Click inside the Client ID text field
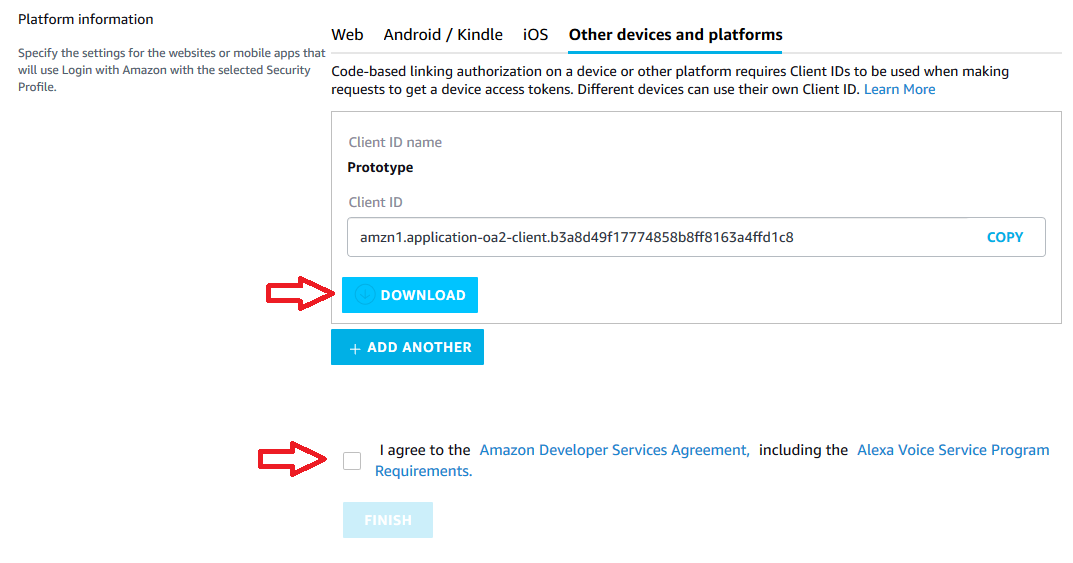 (x=650, y=238)
